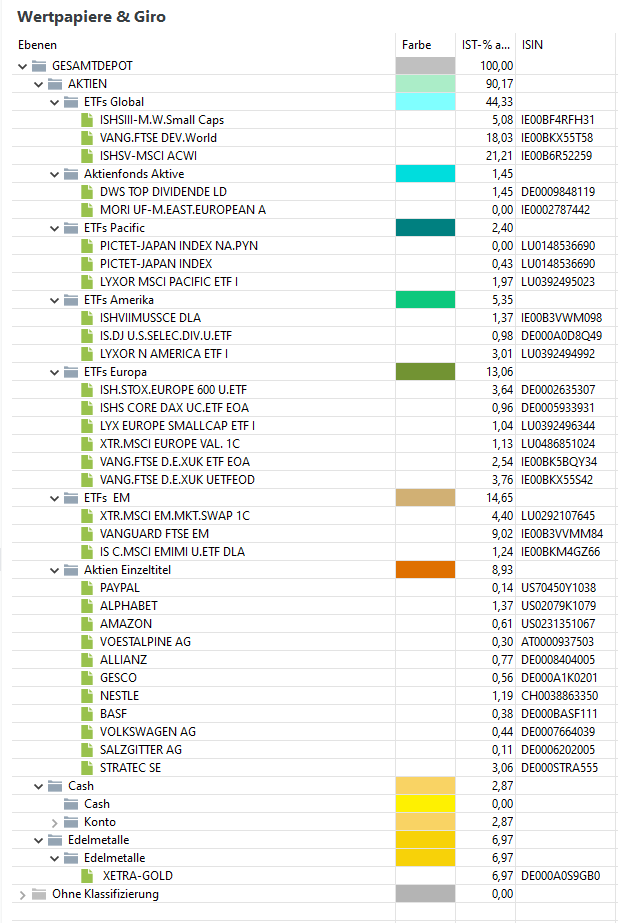Select the ISHS CORE DAX UC.ETF EOA row
Screen dimensions: 618x923
(x=314, y=408)
